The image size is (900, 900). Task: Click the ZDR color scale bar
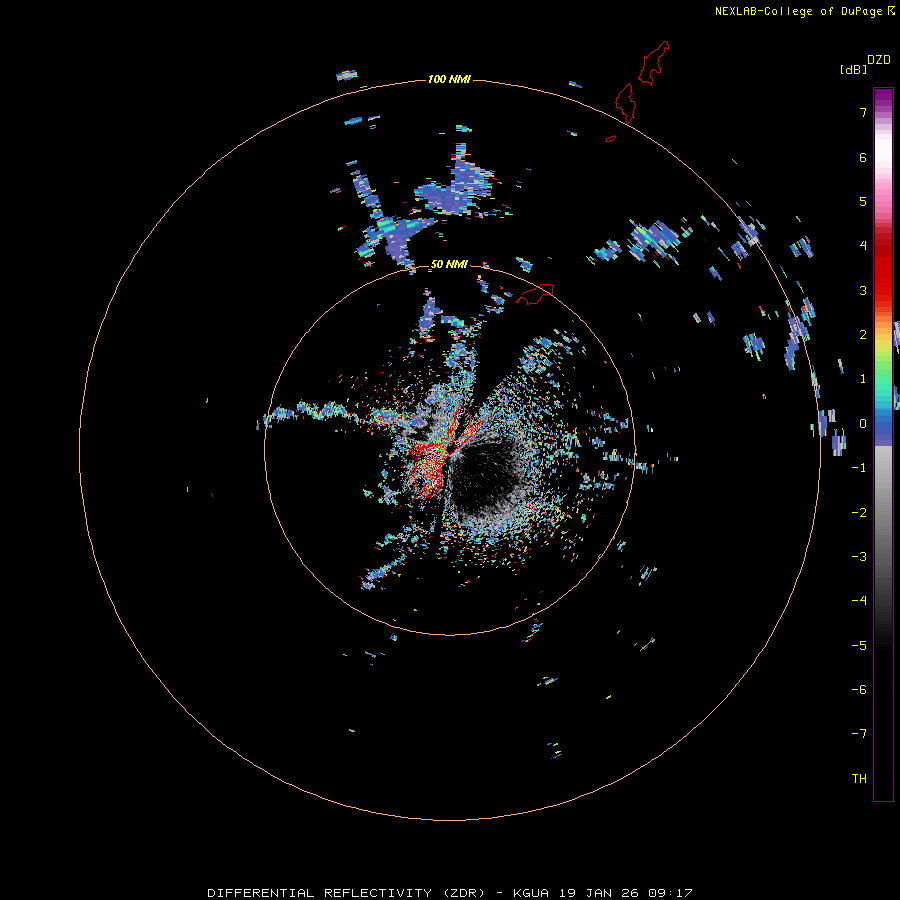[883, 444]
